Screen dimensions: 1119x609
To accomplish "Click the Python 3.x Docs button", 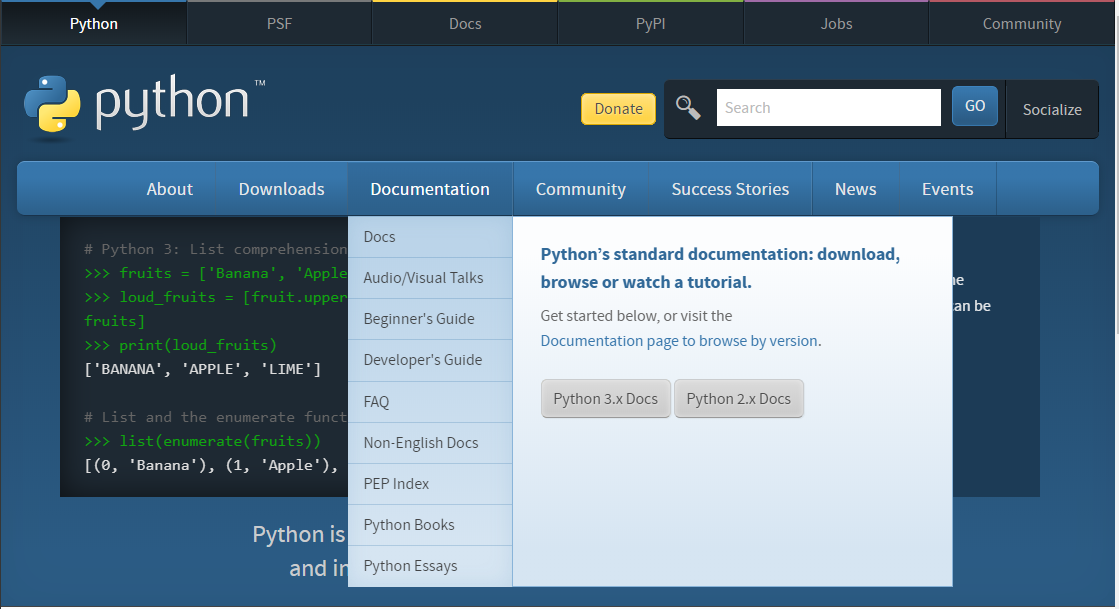I will 606,399.
